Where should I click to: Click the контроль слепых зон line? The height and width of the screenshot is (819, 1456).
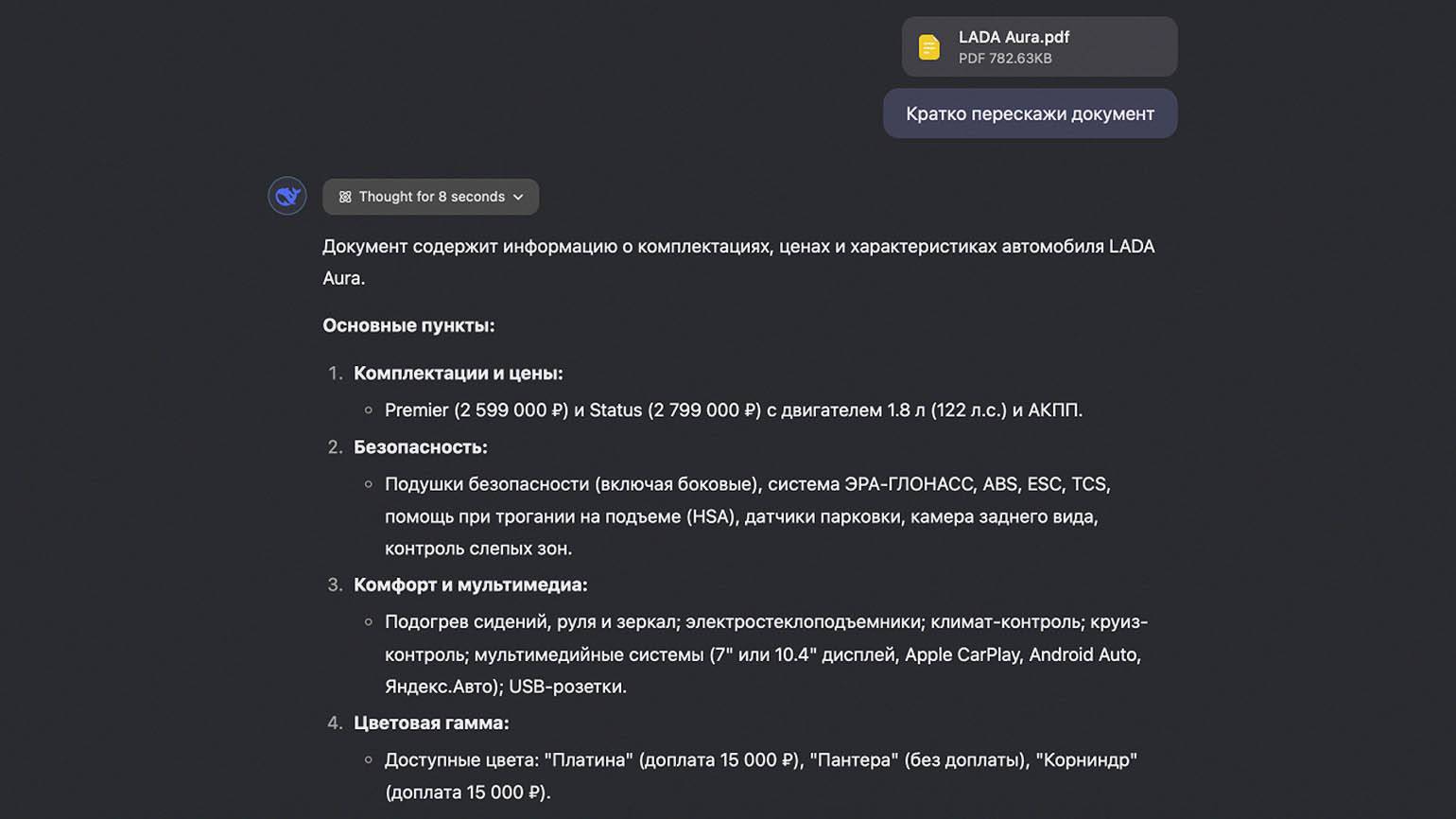coord(478,549)
